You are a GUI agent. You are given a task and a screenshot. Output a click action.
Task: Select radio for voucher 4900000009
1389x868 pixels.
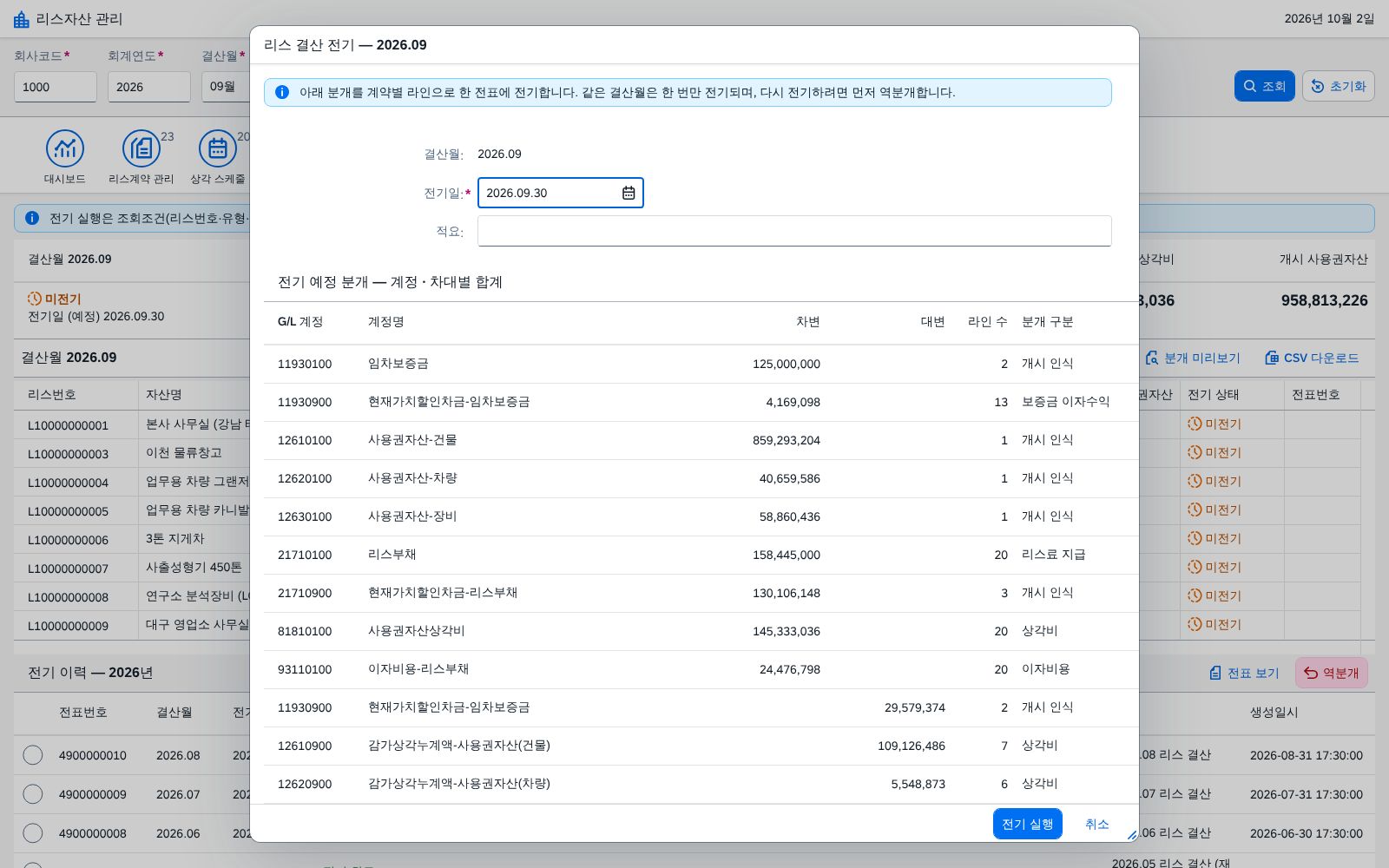point(33,794)
